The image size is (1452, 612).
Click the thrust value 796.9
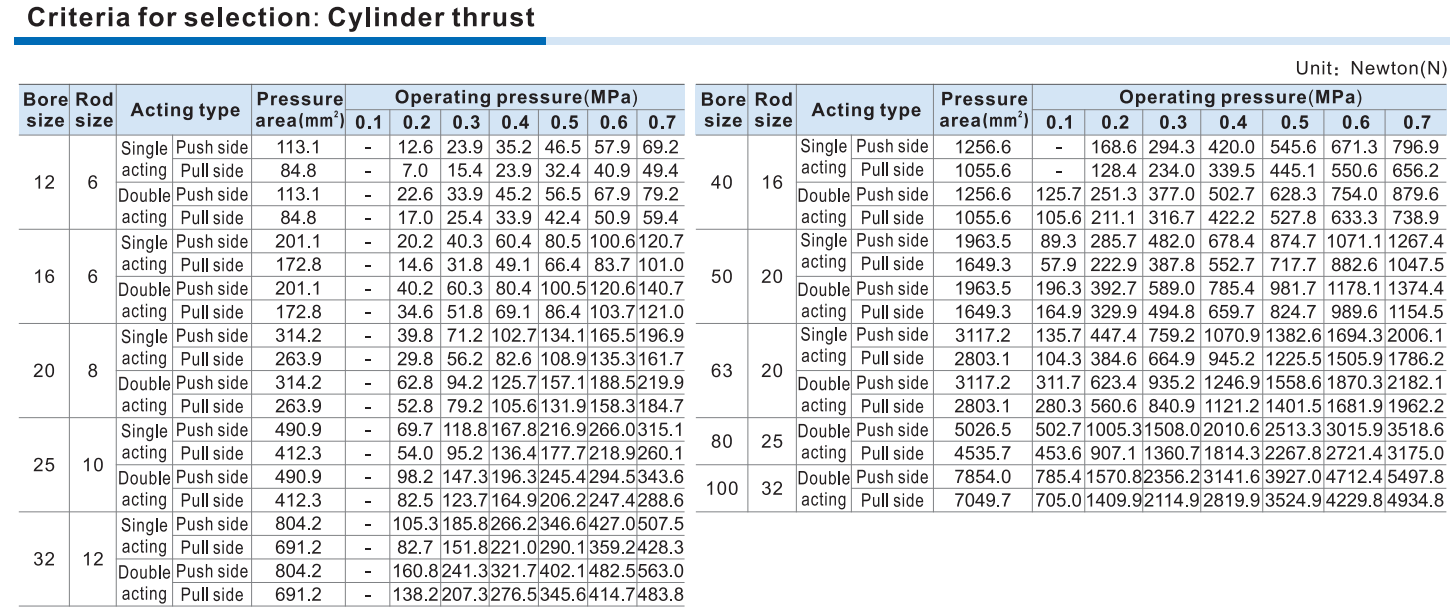1416,147
